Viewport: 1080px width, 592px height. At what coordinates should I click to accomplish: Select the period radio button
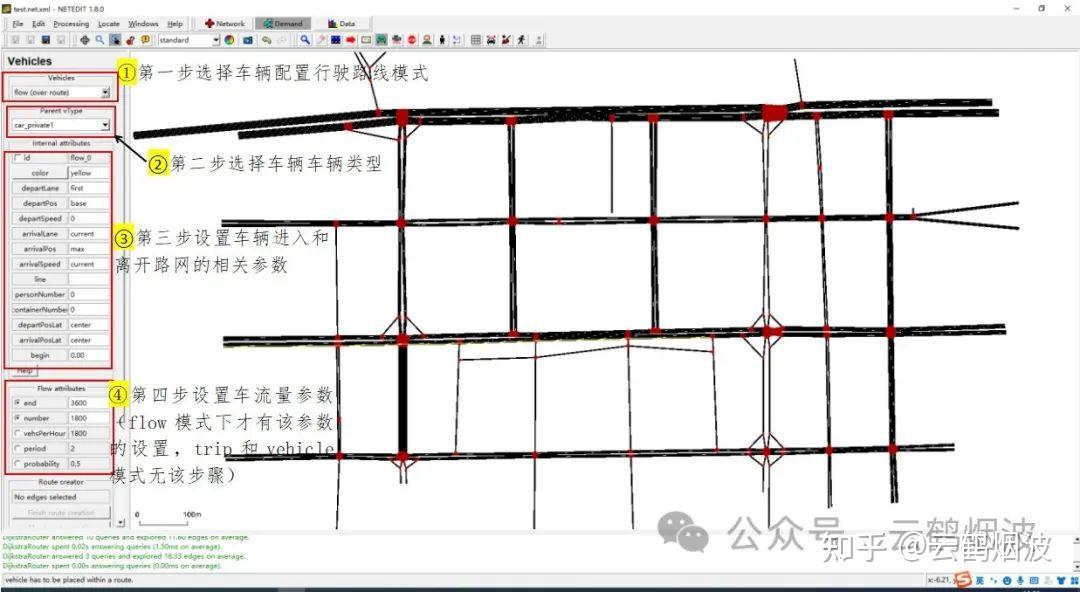coord(18,449)
